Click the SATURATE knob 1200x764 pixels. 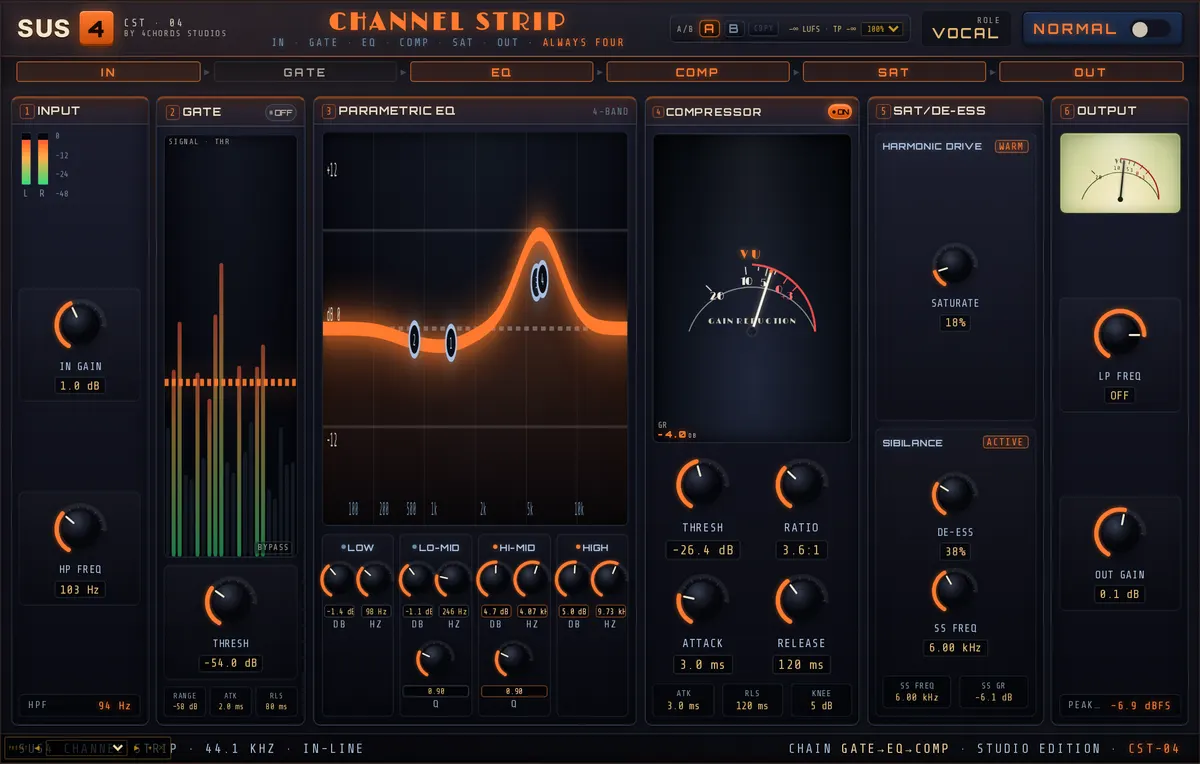coord(954,265)
